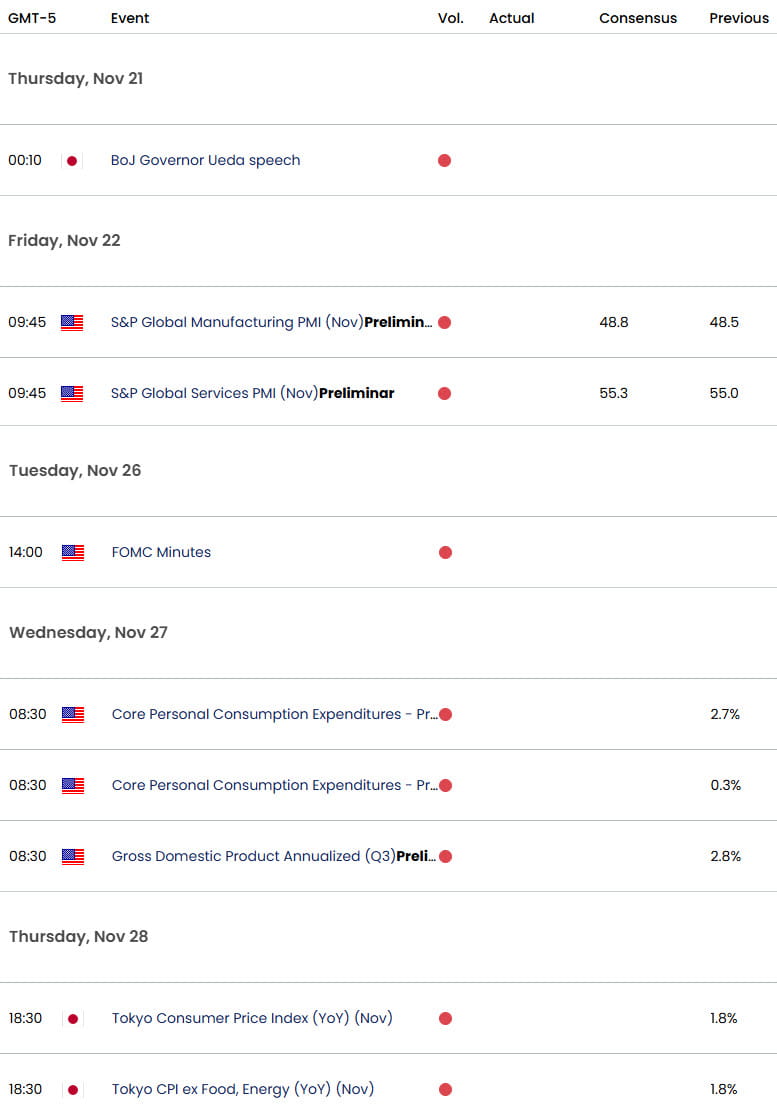This screenshot has width=777, height=1104.
Task: Click the Vol. column header
Action: pyautogui.click(x=451, y=18)
